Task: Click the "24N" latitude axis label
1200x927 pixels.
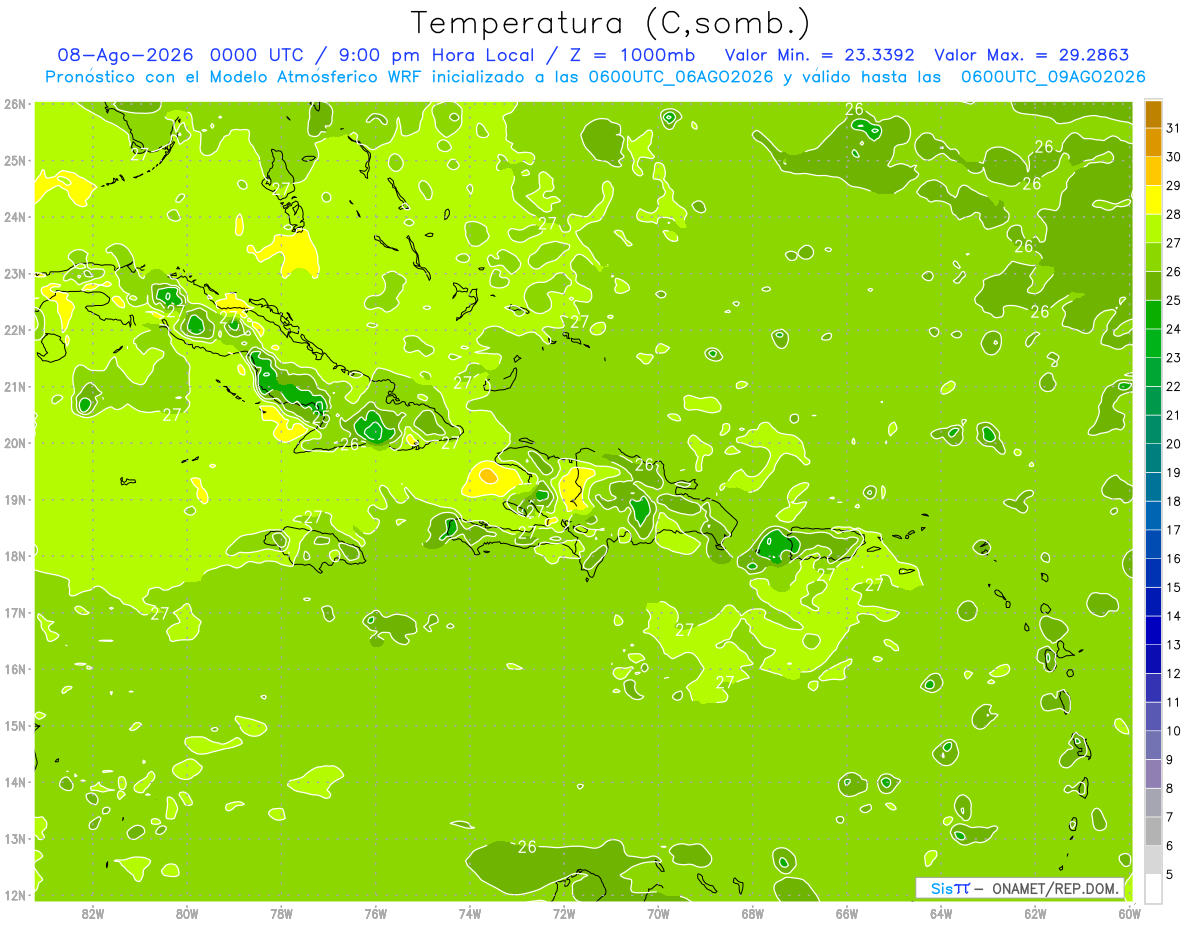Action: pyautogui.click(x=14, y=217)
